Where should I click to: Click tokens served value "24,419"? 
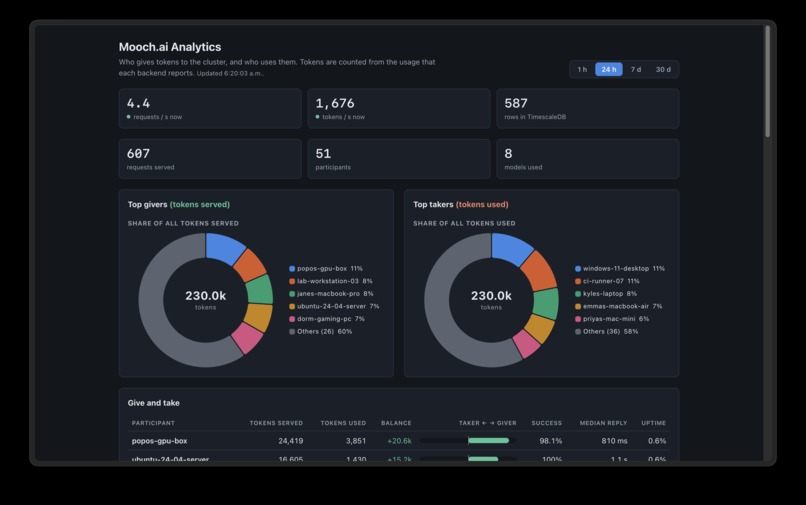(x=290, y=441)
